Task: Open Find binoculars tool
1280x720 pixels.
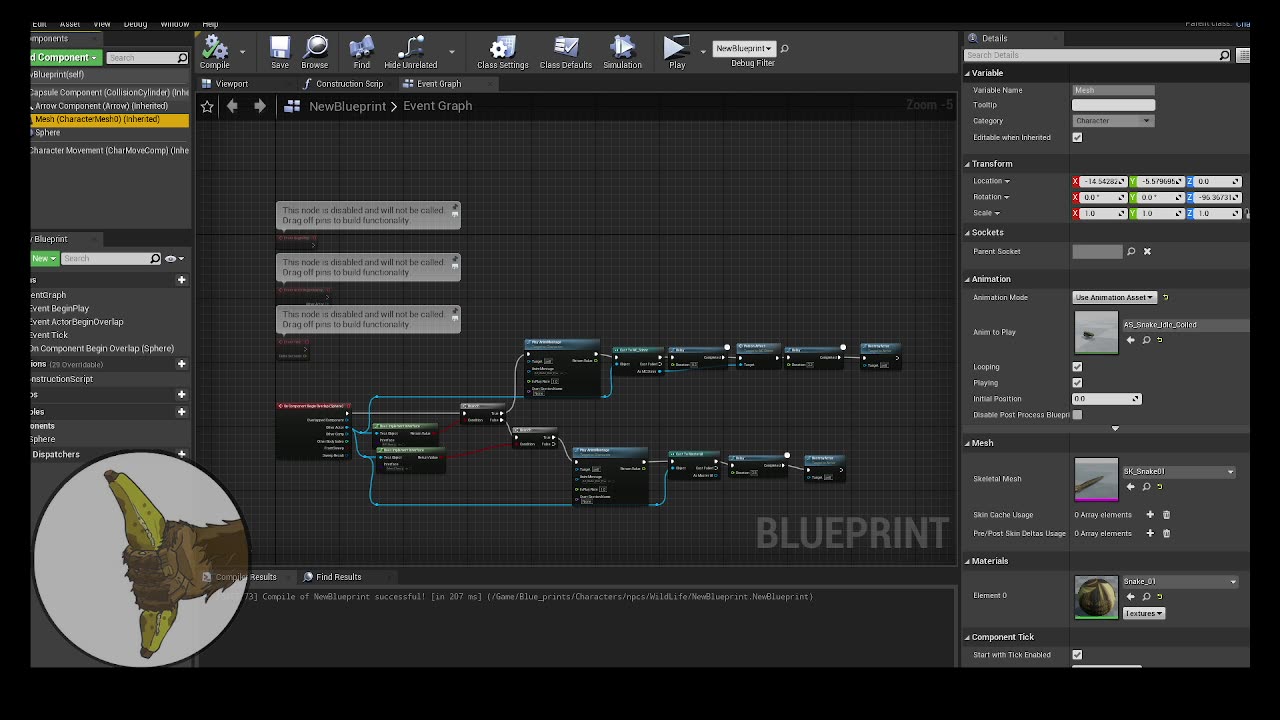Action: (361, 52)
